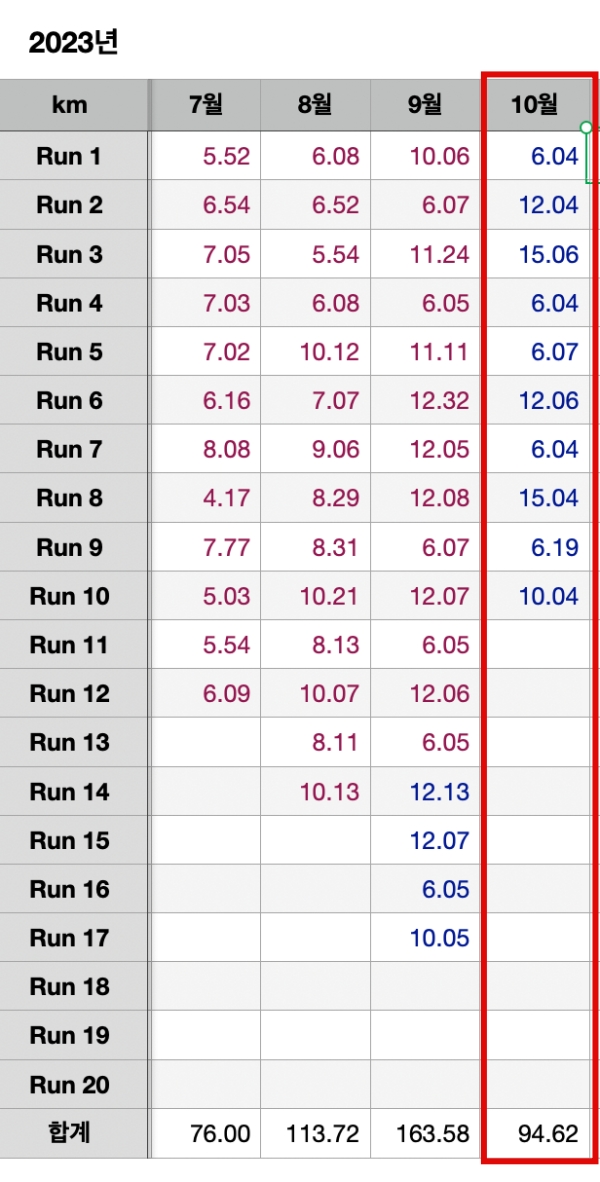600x1182 pixels.
Task: Click the 8월 total cell 113.72
Action: 315,1133
